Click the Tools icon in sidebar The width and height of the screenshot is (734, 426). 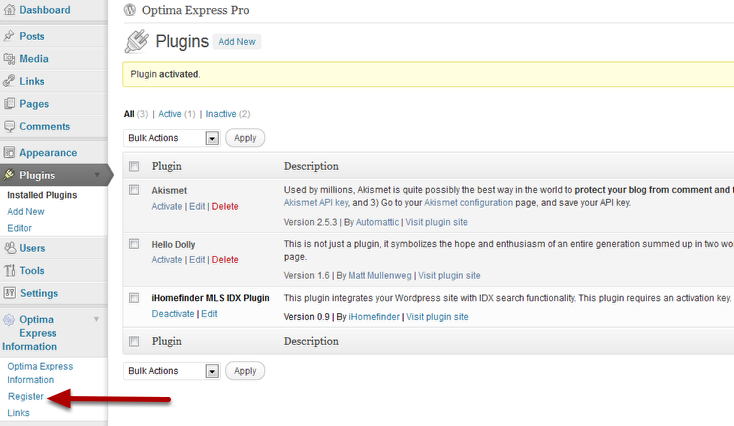9,271
